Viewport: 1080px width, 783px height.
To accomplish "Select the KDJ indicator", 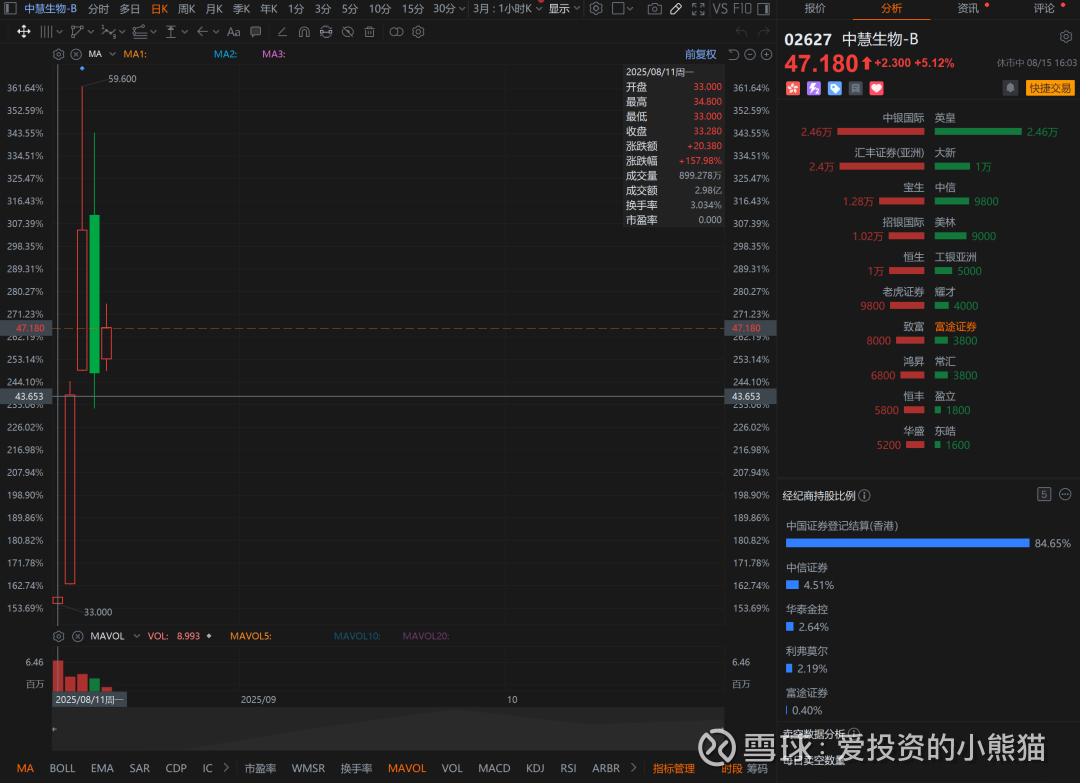I will [x=535, y=769].
